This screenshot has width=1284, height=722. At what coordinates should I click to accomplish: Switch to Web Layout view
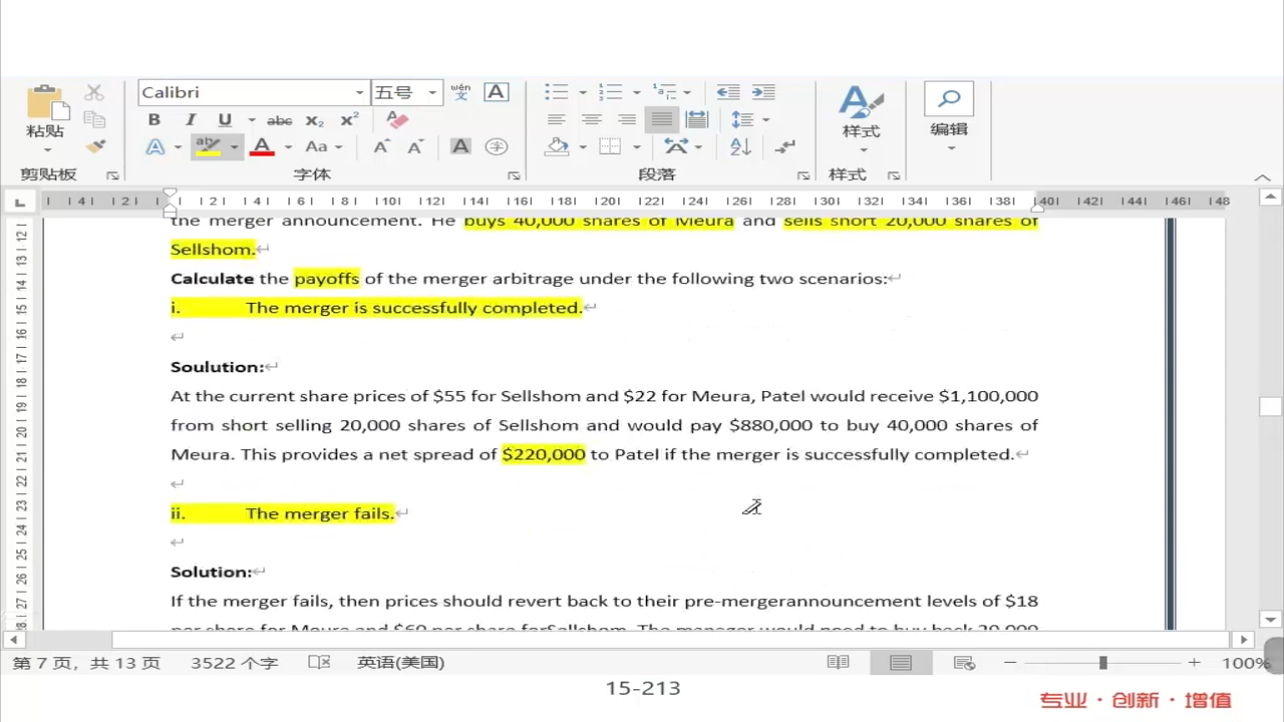click(964, 662)
